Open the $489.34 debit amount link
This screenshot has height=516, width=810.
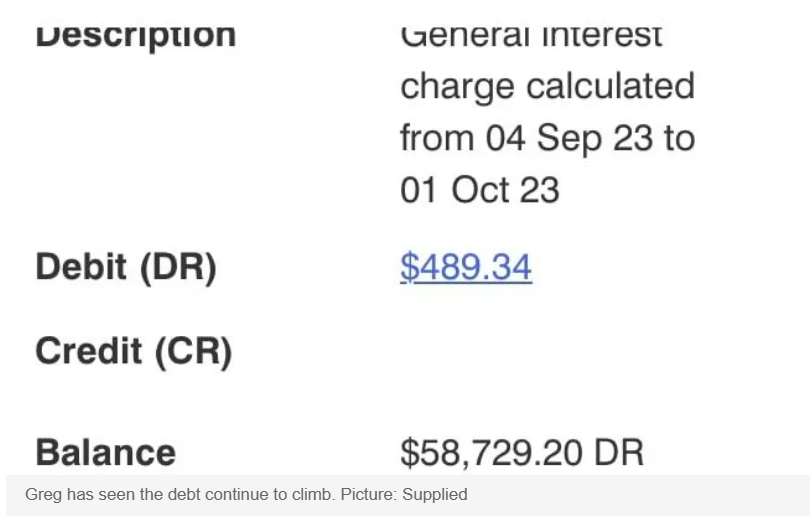465,267
